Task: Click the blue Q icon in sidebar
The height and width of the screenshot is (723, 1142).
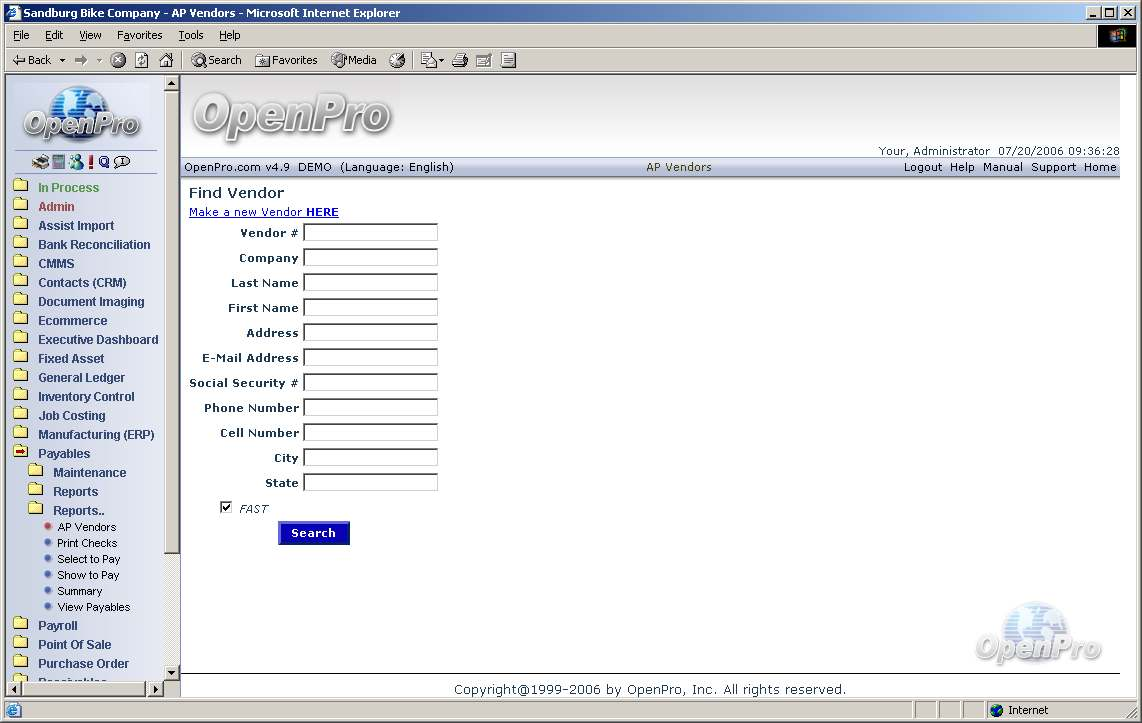Action: (x=104, y=162)
